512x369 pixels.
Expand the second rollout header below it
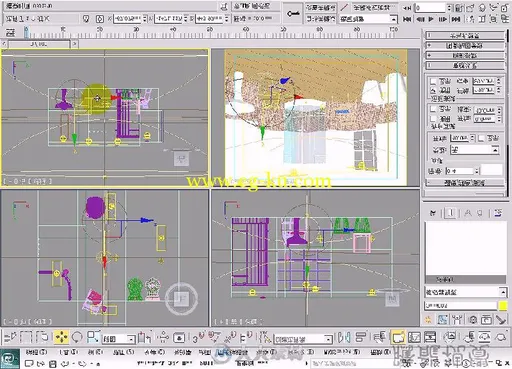pos(465,45)
